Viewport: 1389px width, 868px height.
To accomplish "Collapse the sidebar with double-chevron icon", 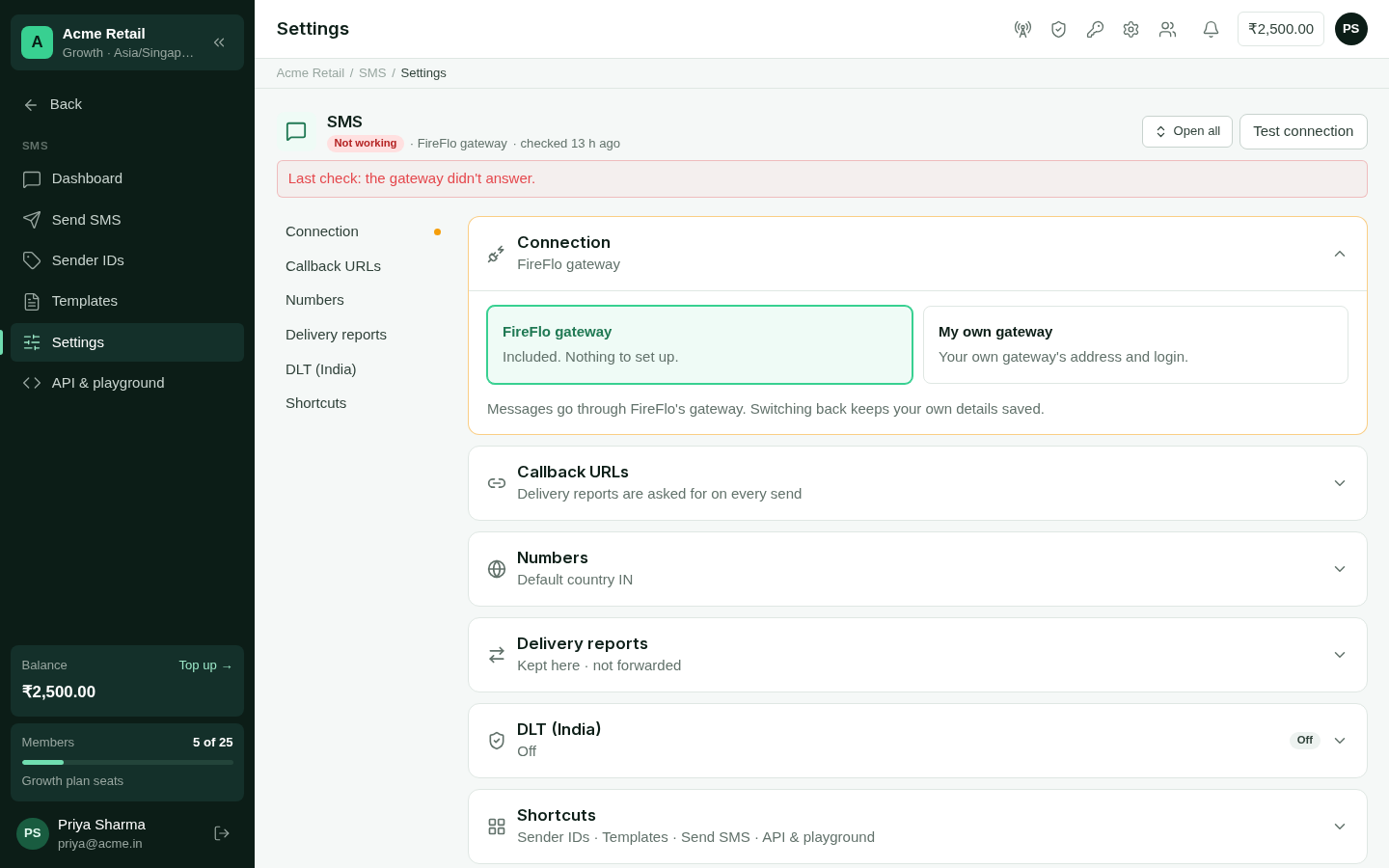I will (x=219, y=42).
